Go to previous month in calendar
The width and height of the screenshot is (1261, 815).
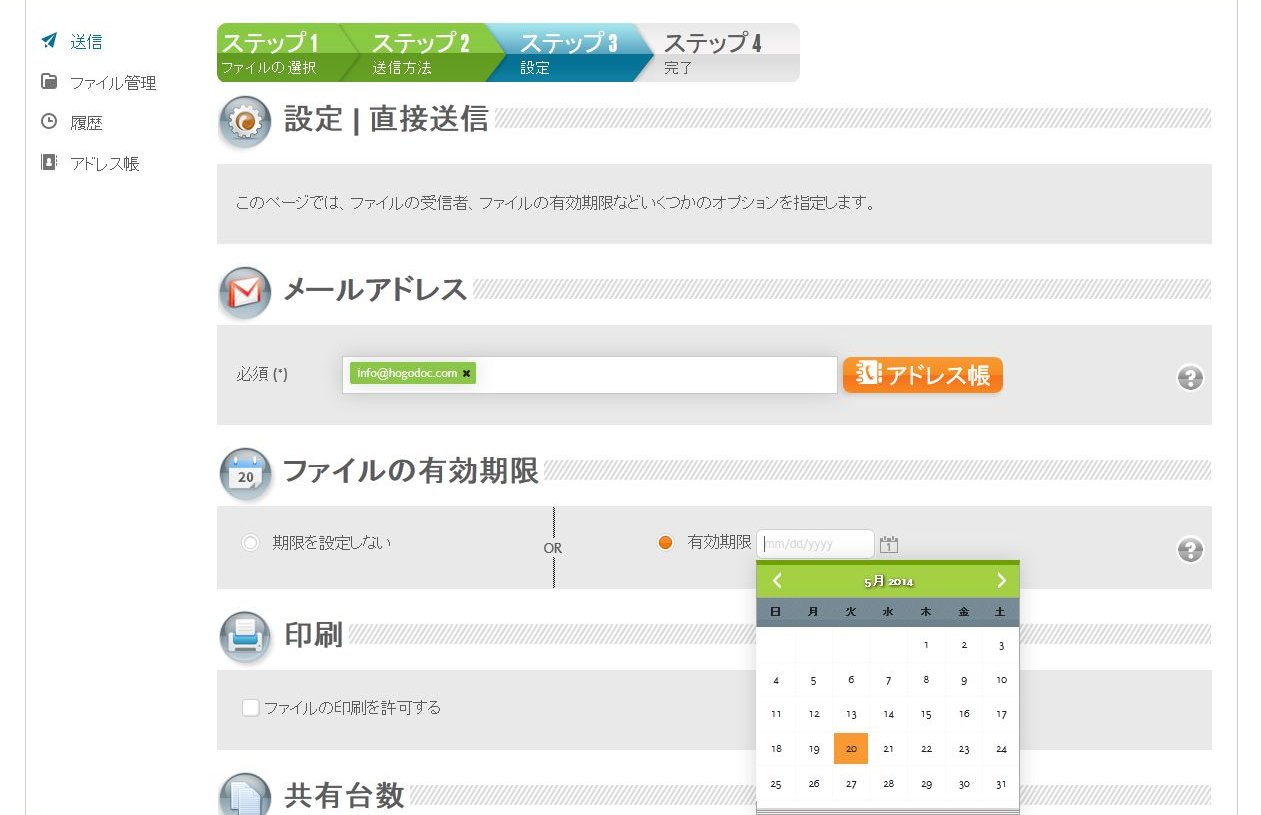pos(777,581)
